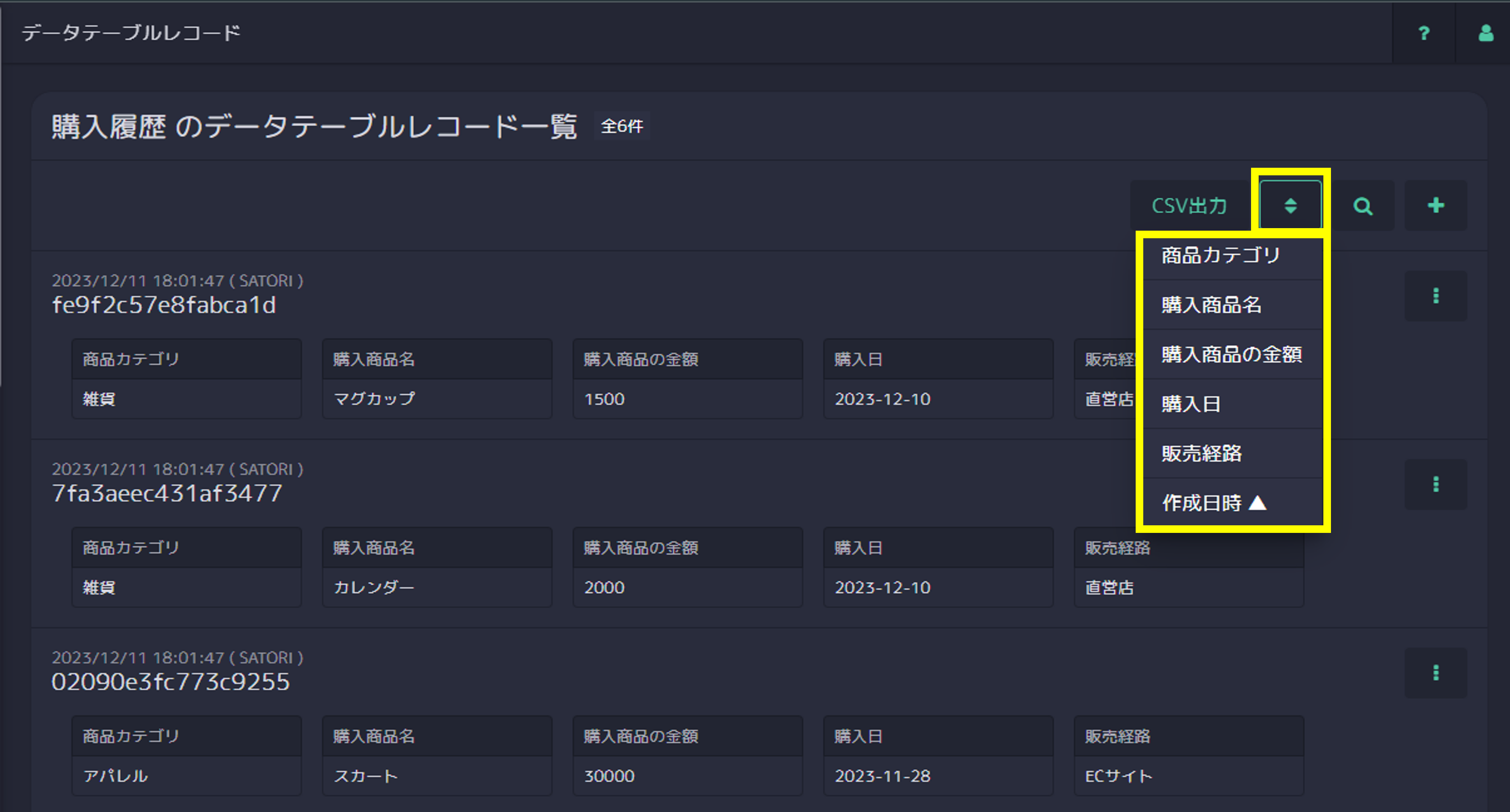
Task: Click 2023-12-10 date in マグカップ record
Action: click(882, 399)
